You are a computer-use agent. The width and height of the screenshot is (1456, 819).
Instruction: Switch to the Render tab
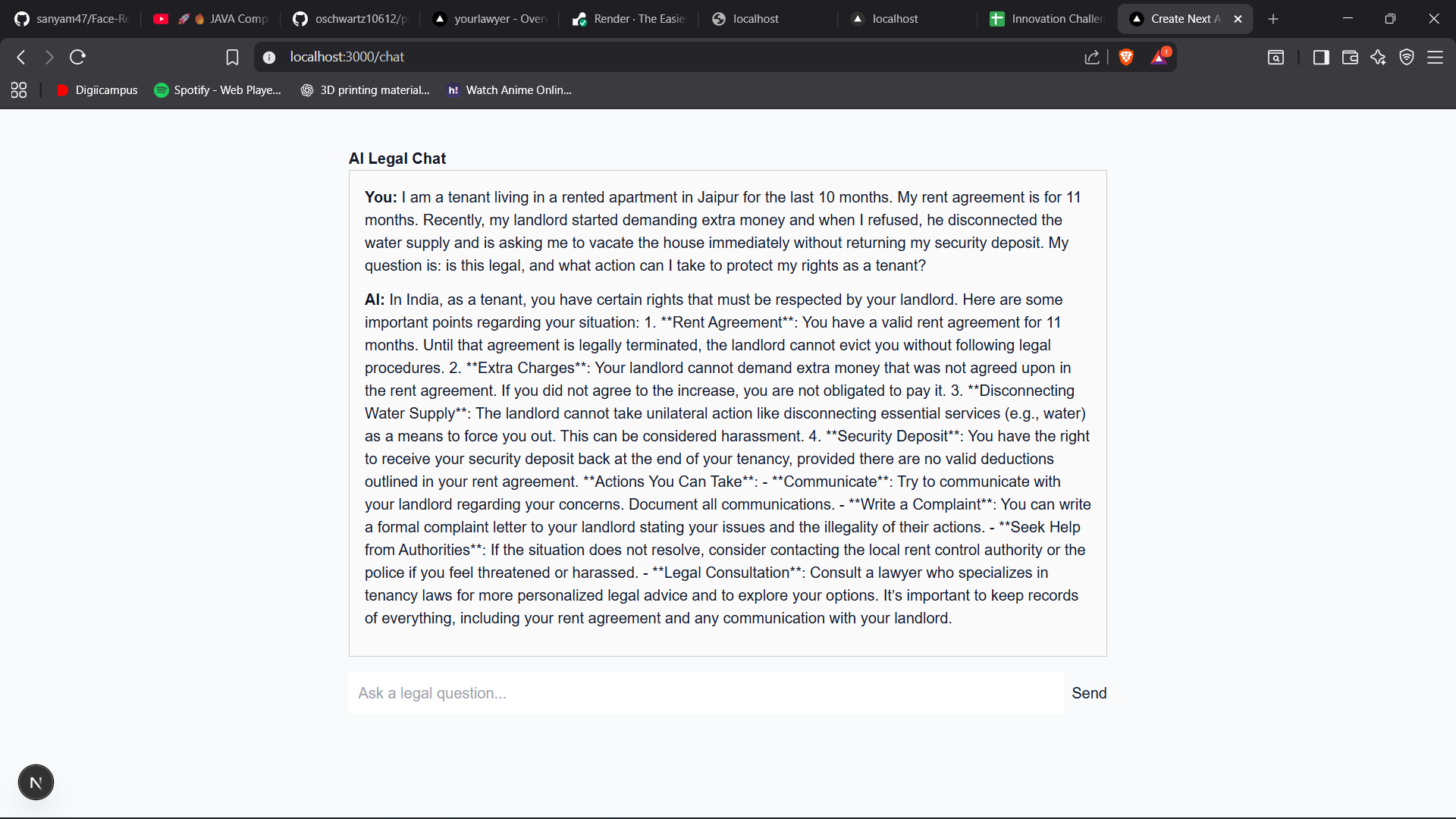click(629, 19)
